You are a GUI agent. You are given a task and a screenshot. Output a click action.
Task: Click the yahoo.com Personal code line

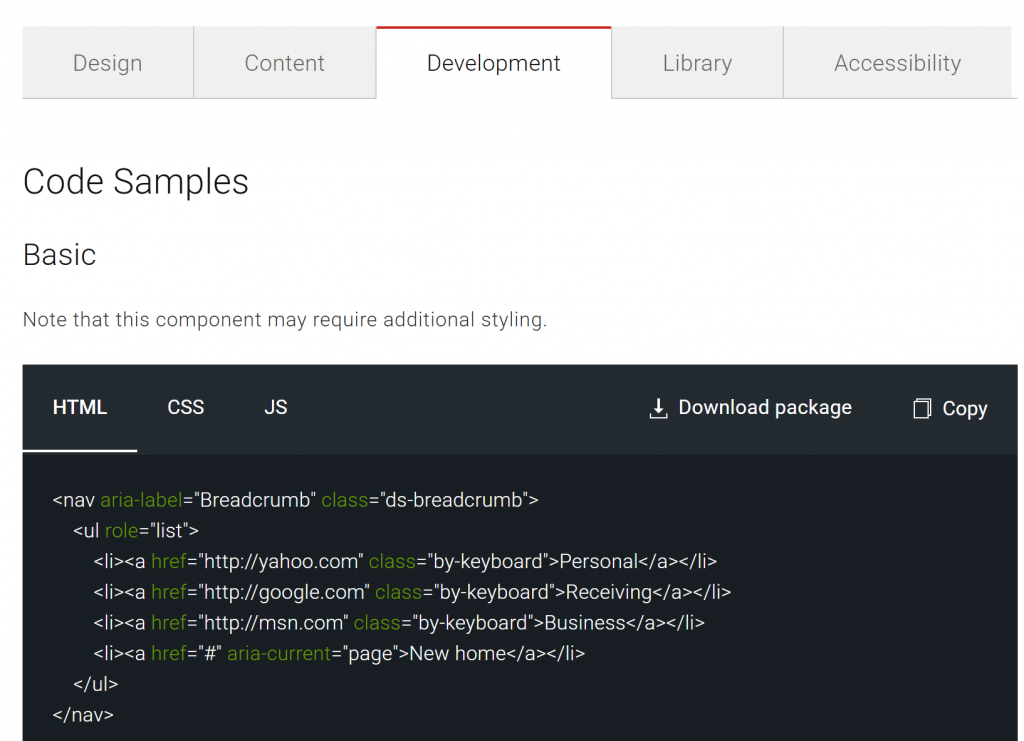405,562
